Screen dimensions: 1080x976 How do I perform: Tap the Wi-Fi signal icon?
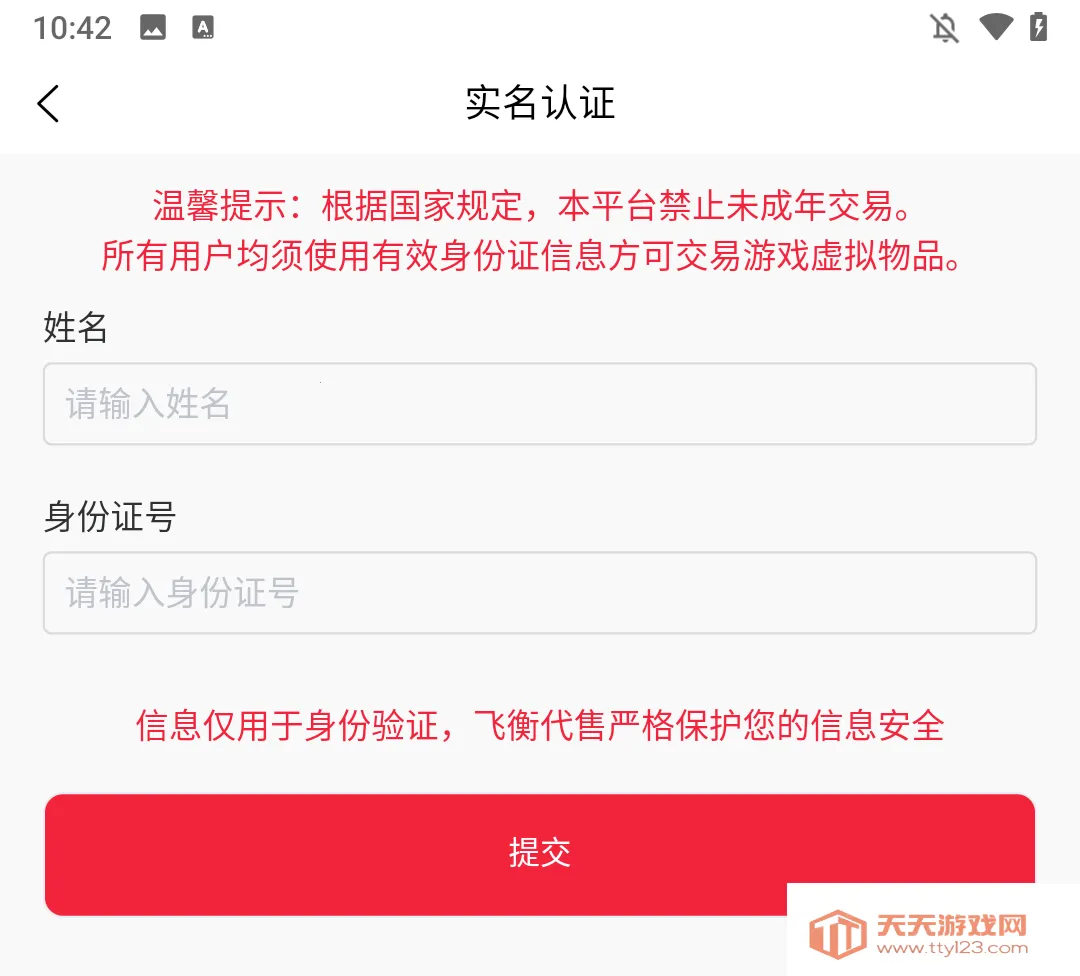(996, 28)
